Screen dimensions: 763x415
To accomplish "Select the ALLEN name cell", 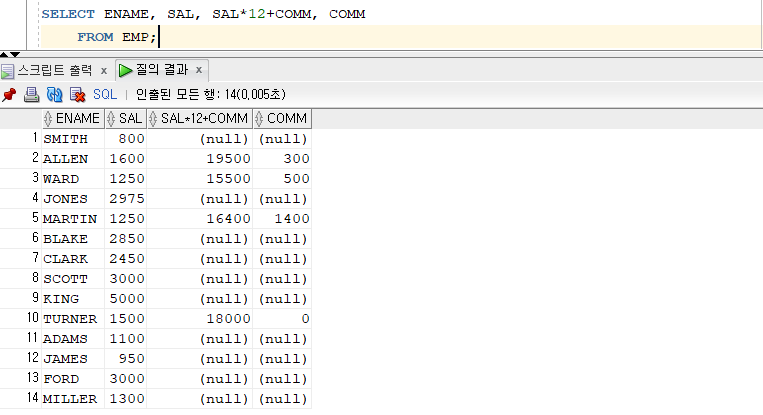I will click(73, 159).
